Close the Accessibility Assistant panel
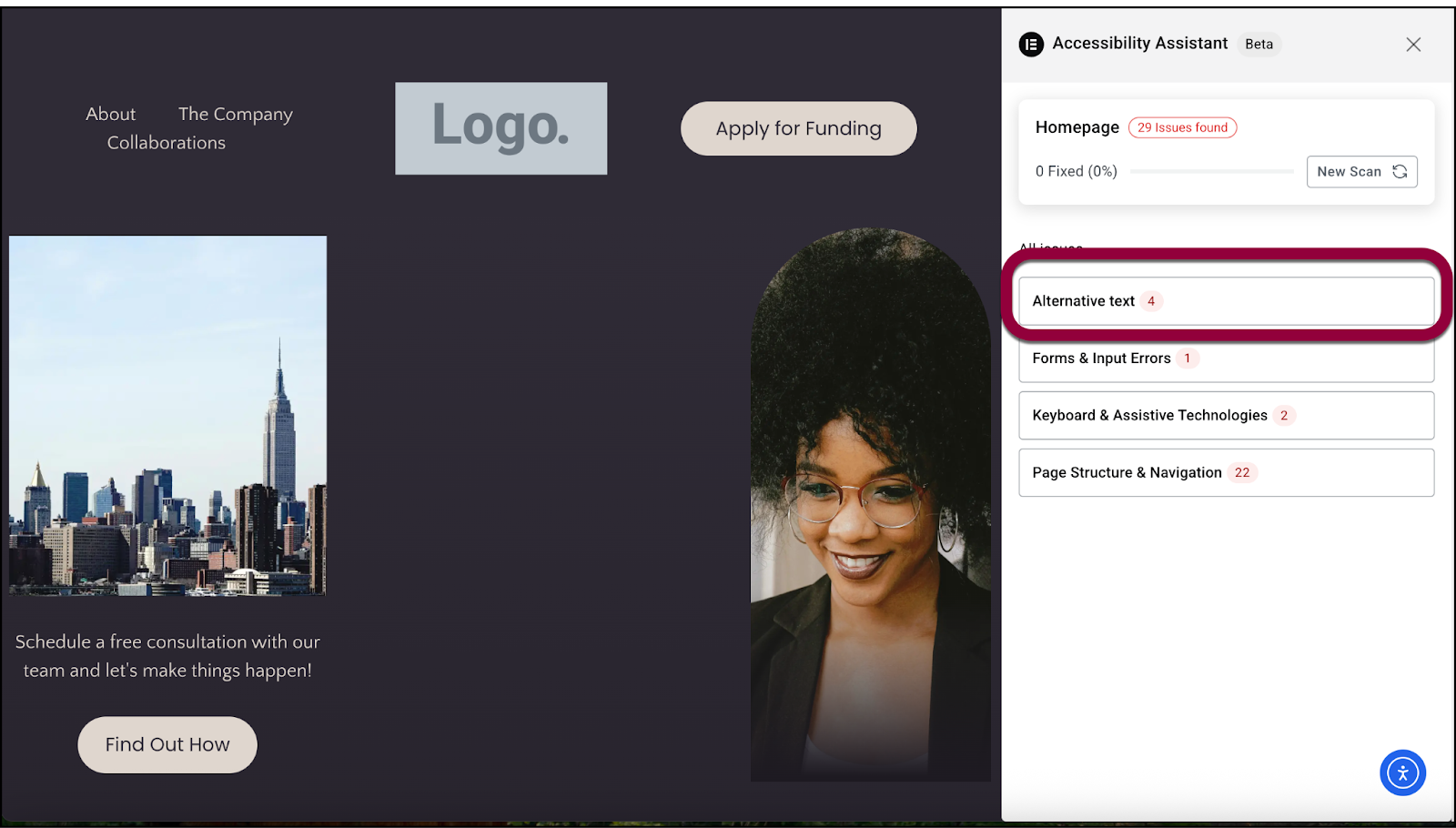 coord(1412,45)
